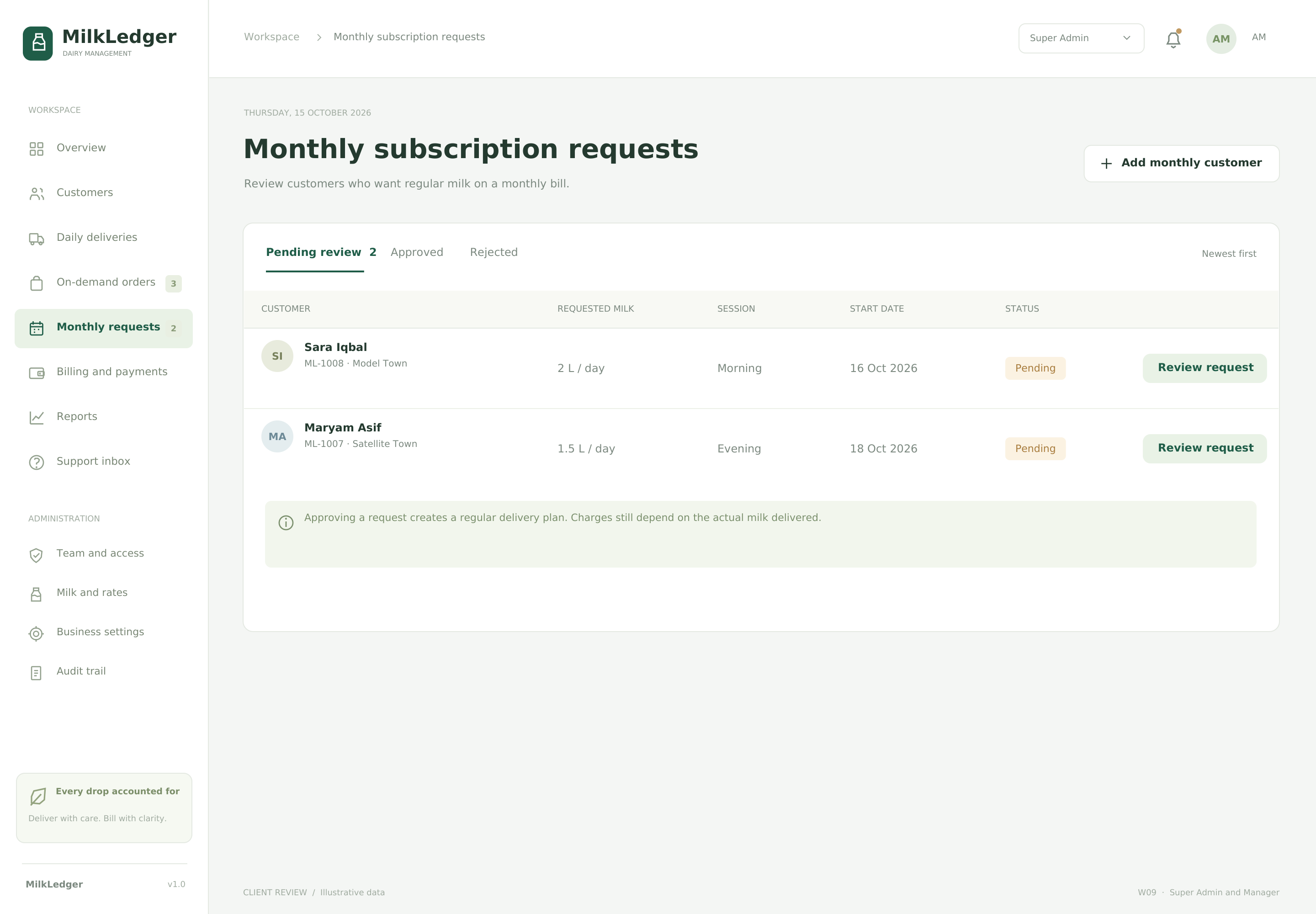Review request for Maryam Asif
Screen dimensions: 1316x914
(1205, 448)
